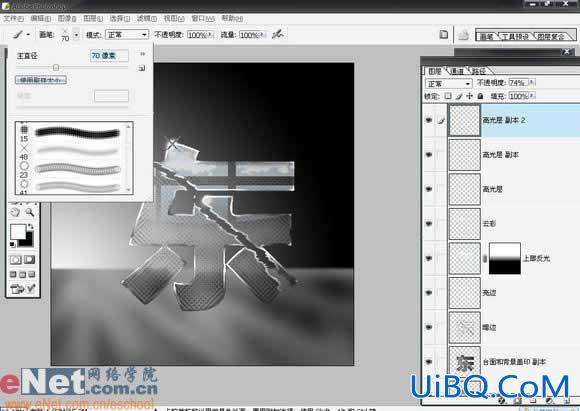The height and width of the screenshot is (411, 580).
Task: Select the 上部反光 layer mask thumbnail
Action: 505,258
